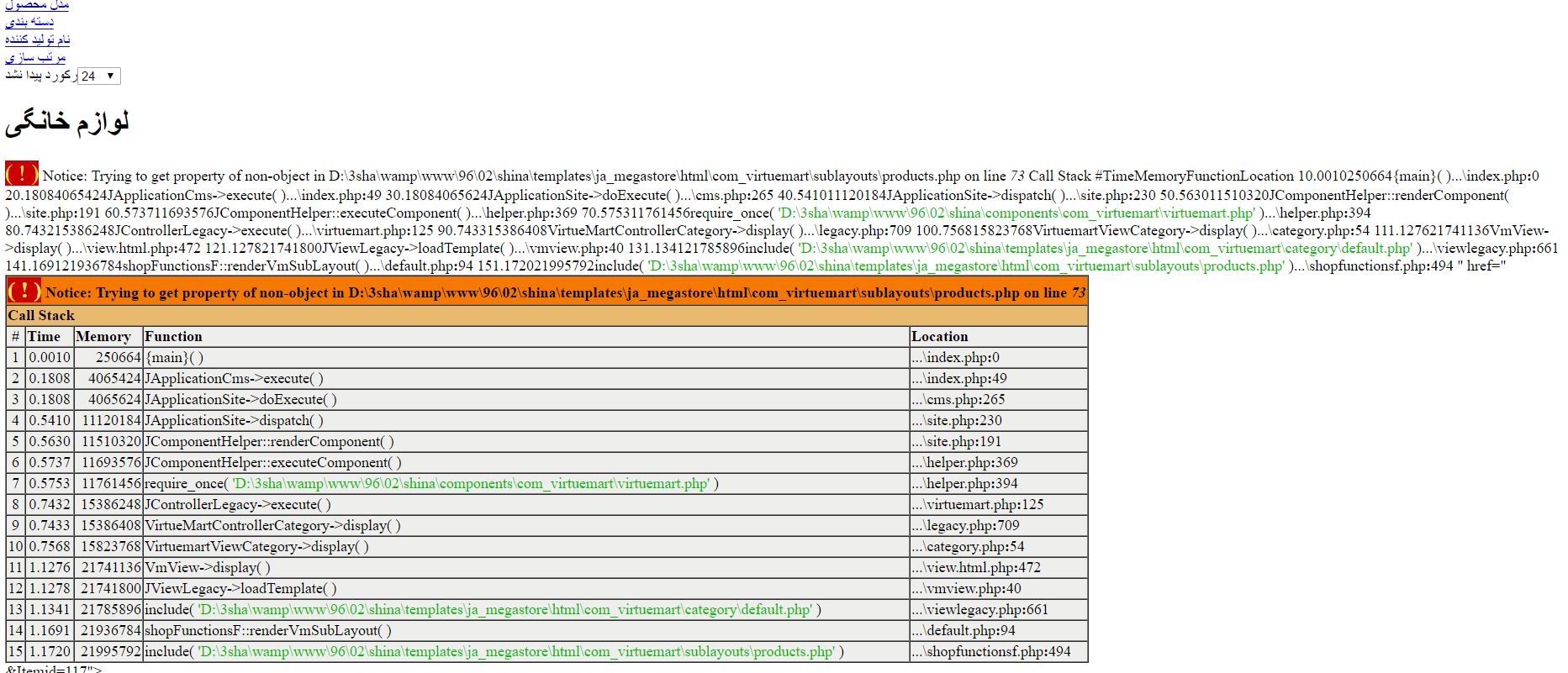Select the JViewLegacy->loadTemplate( ) table cell
1568x673 pixels.
click(x=526, y=588)
